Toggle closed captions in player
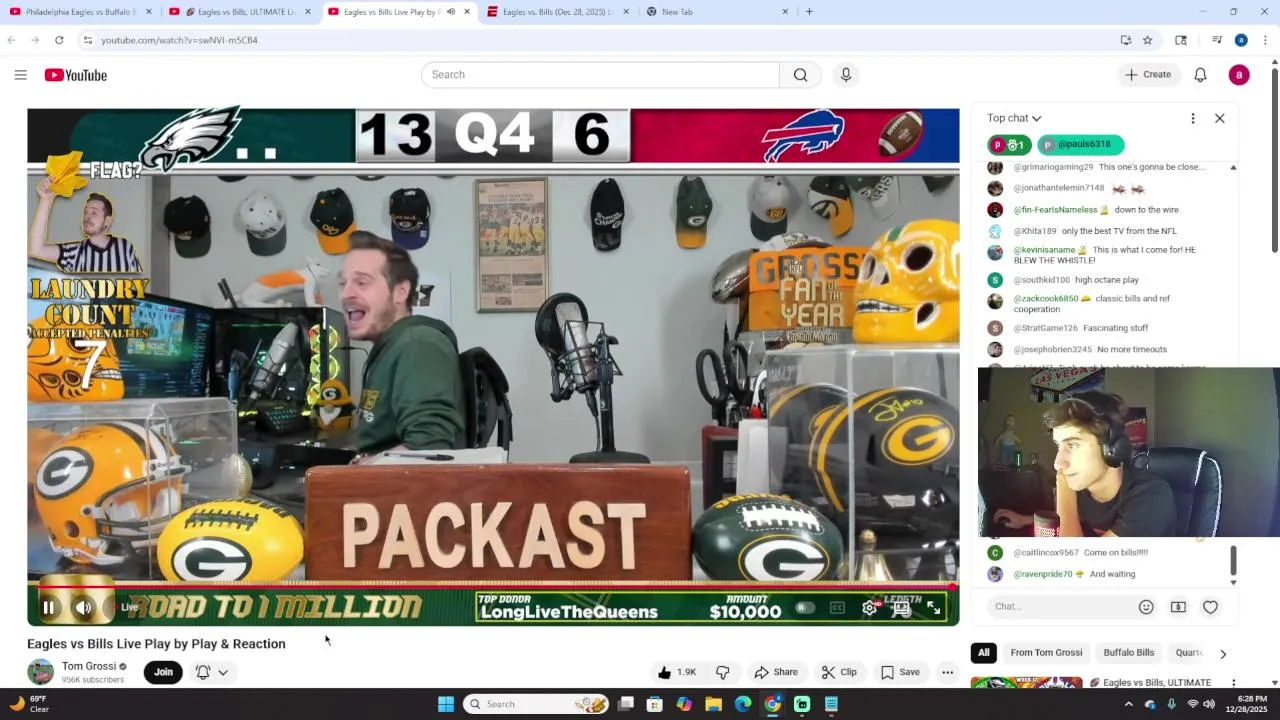Viewport: 1280px width, 720px height. 838,607
